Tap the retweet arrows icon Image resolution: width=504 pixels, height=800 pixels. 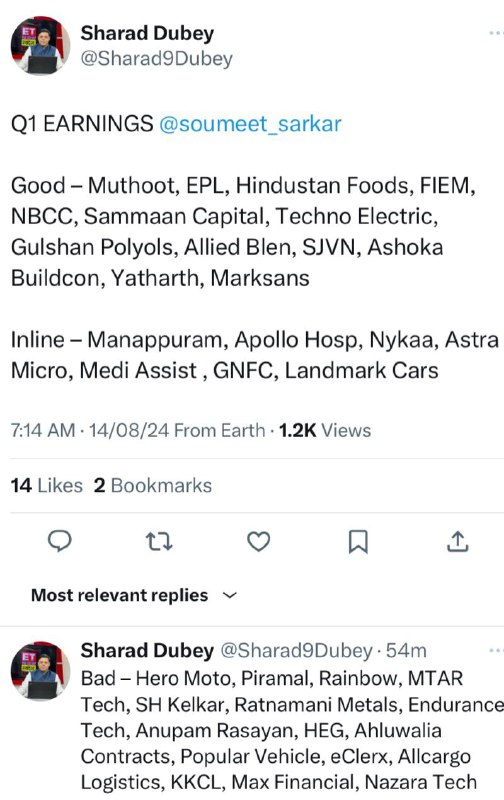point(159,541)
